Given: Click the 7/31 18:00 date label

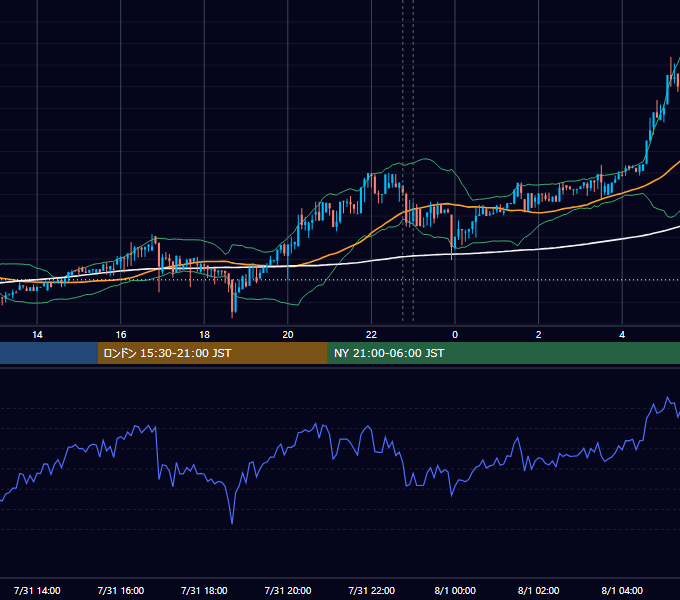Looking at the screenshot, I should pyautogui.click(x=204, y=590).
